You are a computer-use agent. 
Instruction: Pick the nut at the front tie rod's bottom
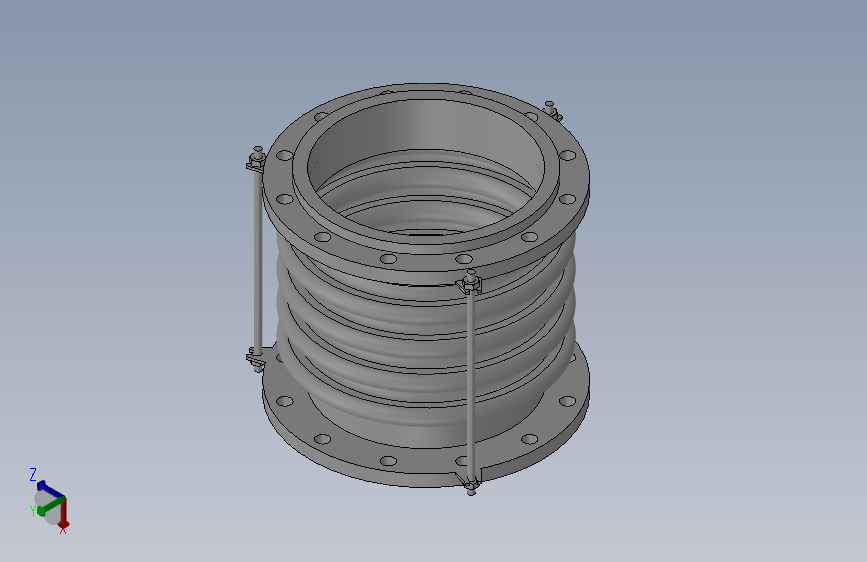pos(471,487)
